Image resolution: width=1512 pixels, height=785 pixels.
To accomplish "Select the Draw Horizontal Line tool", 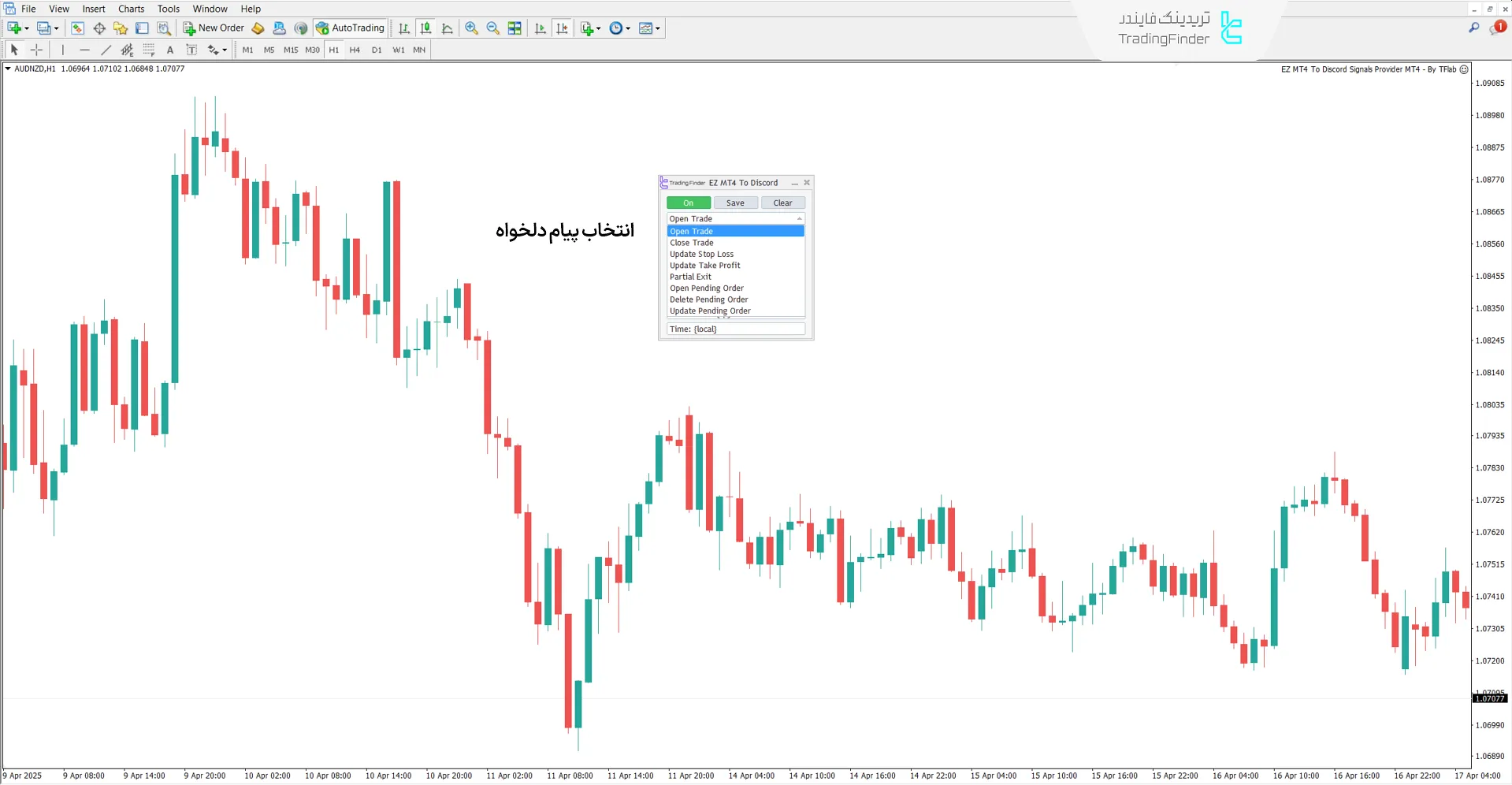I will click(x=84, y=50).
